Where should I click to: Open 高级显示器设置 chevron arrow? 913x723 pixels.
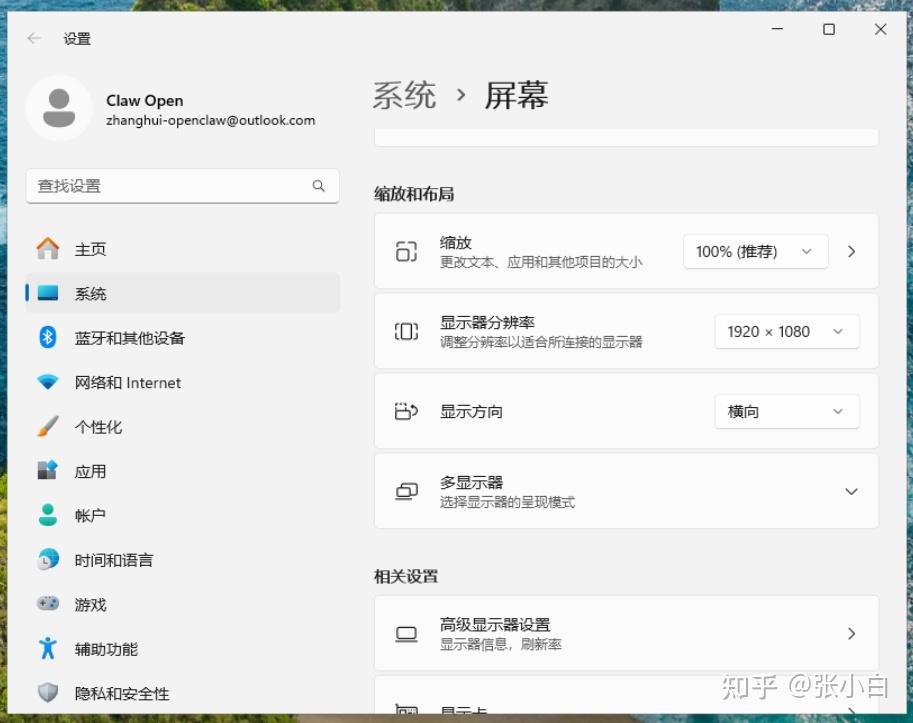pyautogui.click(x=852, y=633)
